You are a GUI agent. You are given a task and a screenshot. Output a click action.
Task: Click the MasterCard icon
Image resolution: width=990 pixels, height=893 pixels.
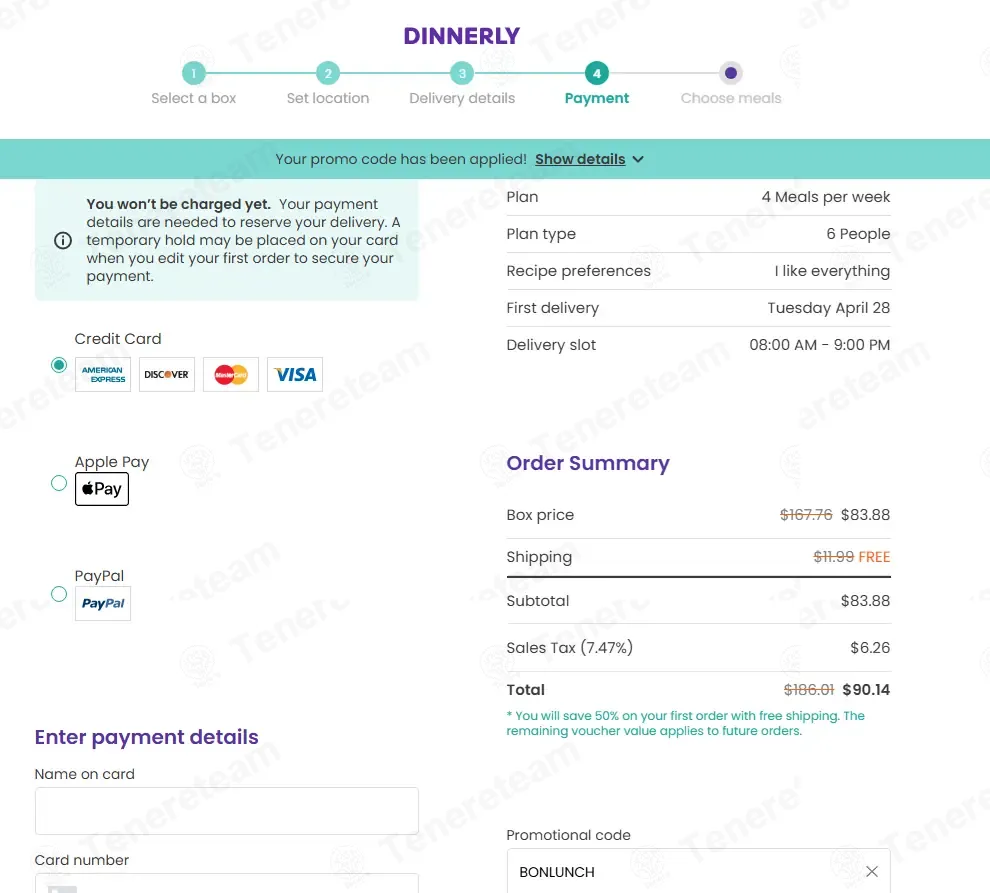tap(230, 375)
